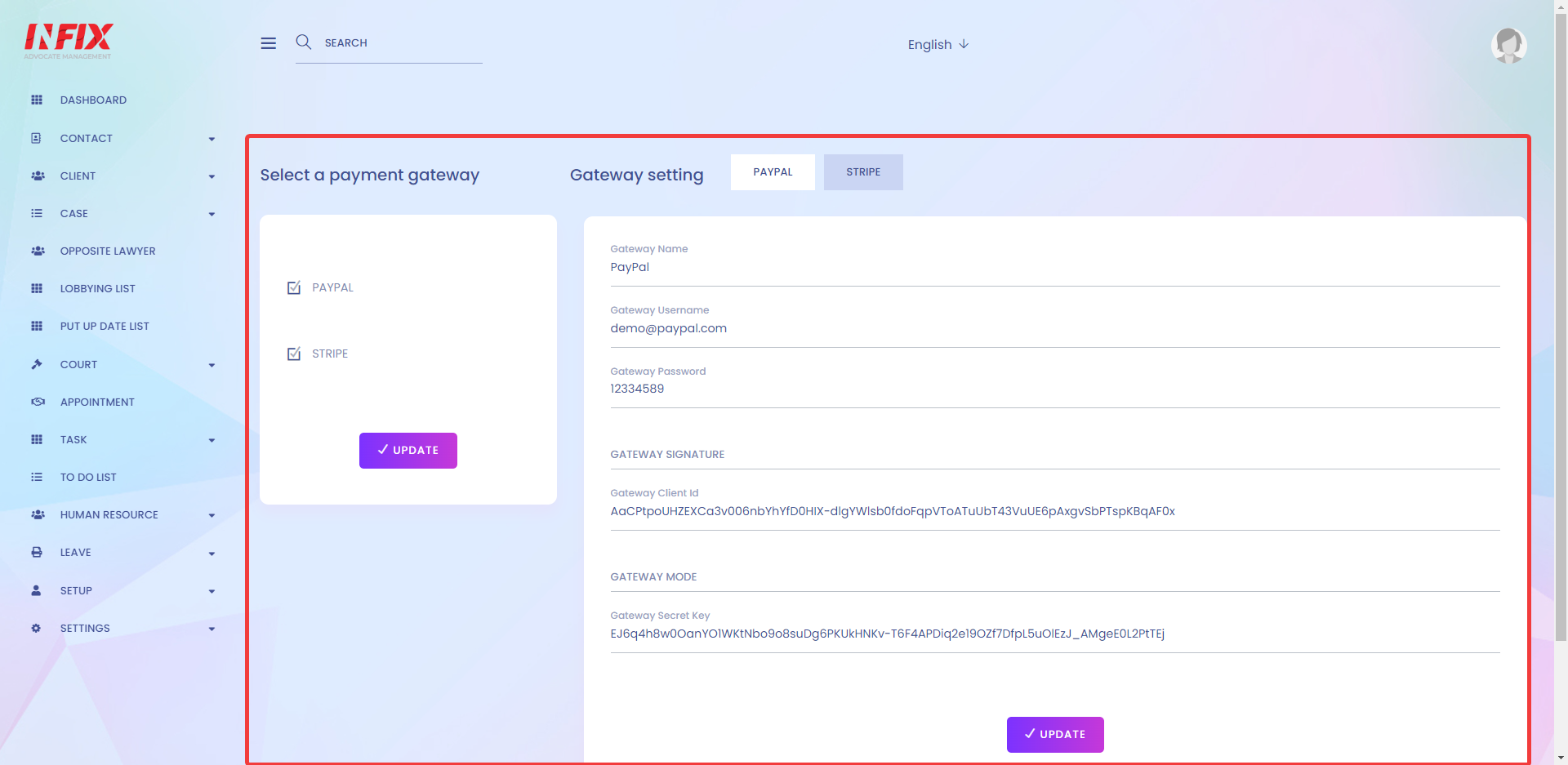The width and height of the screenshot is (1568, 765).
Task: Expand the Case menu arrow
Action: [212, 215]
